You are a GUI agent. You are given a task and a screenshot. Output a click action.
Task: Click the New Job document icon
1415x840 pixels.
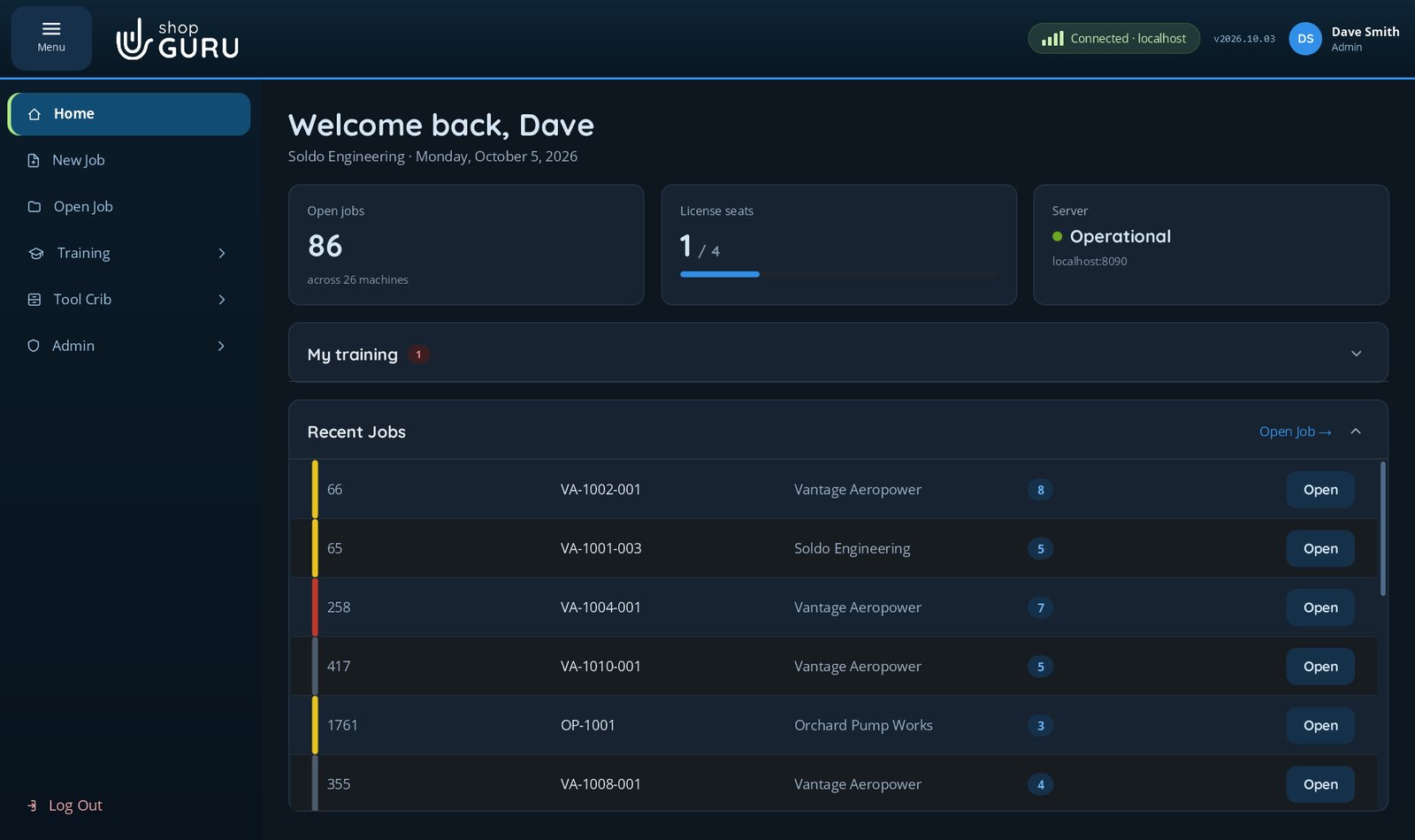tap(34, 160)
